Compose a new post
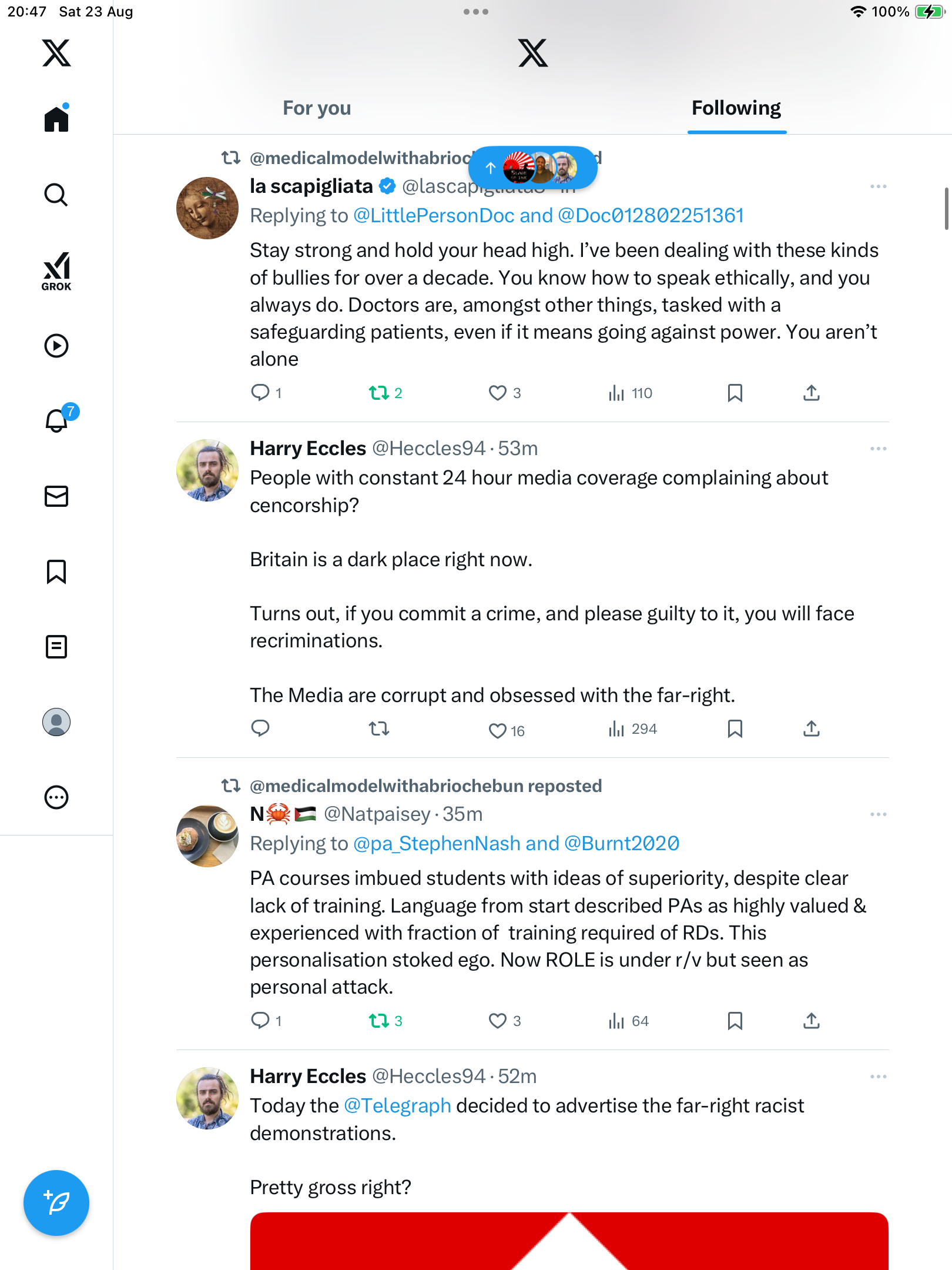The width and height of the screenshot is (952, 1270). pos(56,1203)
